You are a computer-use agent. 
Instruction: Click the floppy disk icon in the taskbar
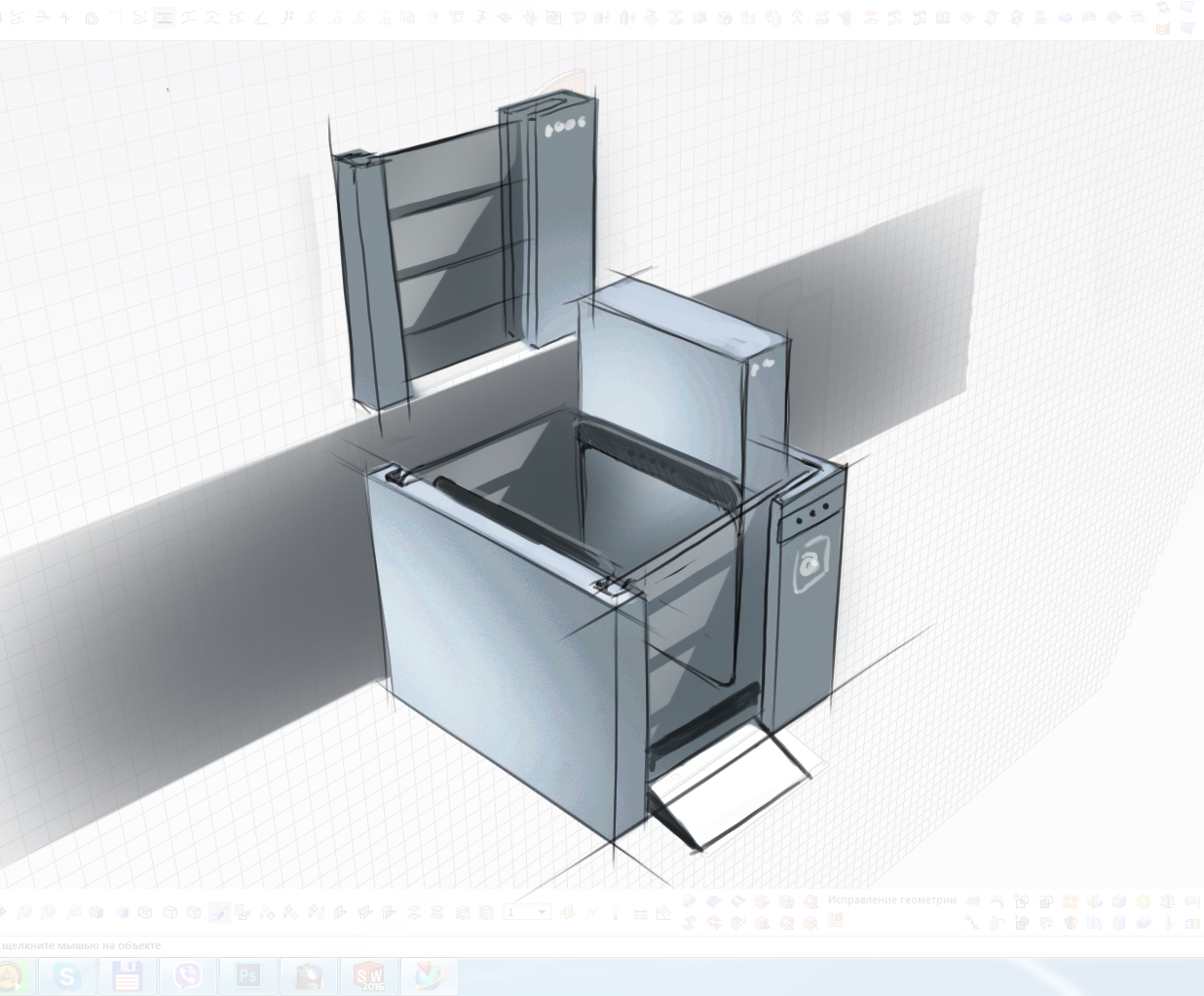[x=128, y=976]
